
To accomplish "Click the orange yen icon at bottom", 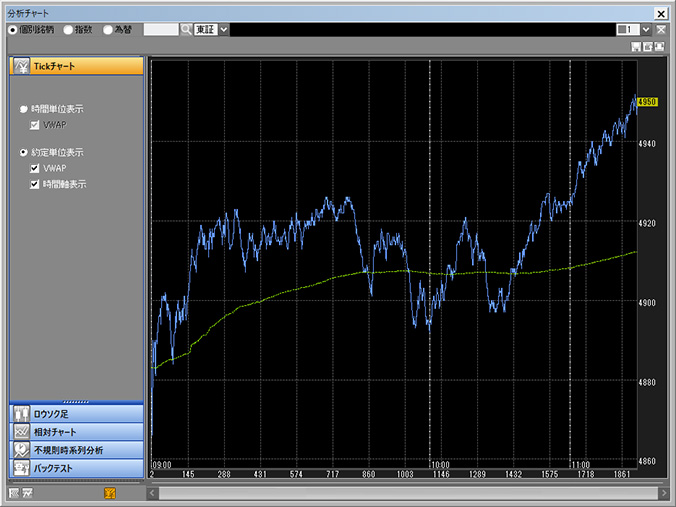I will pyautogui.click(x=110, y=493).
